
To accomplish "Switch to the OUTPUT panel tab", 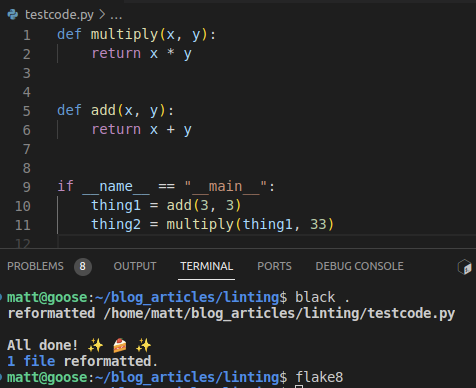I will tap(135, 266).
